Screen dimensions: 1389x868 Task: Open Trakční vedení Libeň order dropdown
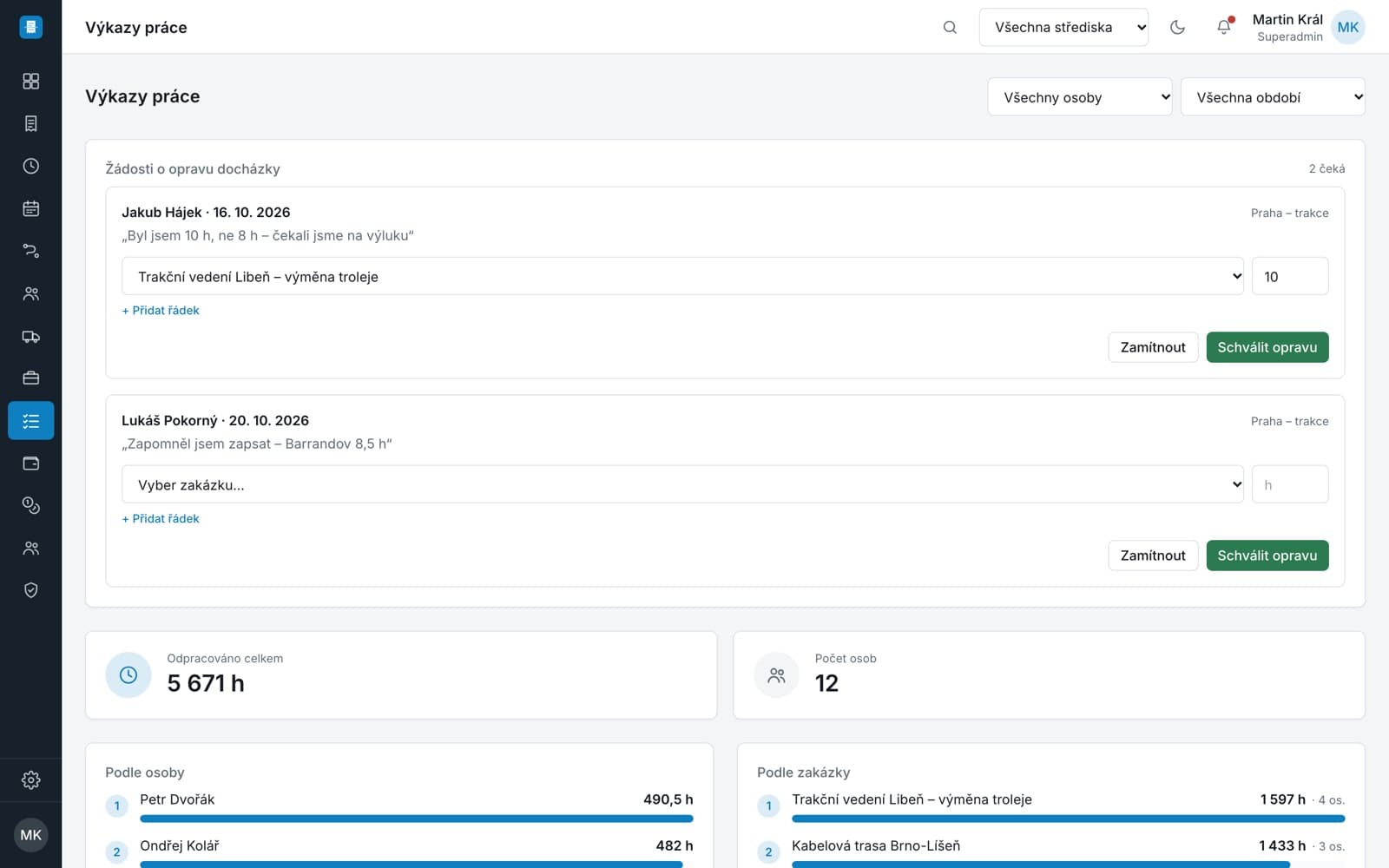(682, 276)
